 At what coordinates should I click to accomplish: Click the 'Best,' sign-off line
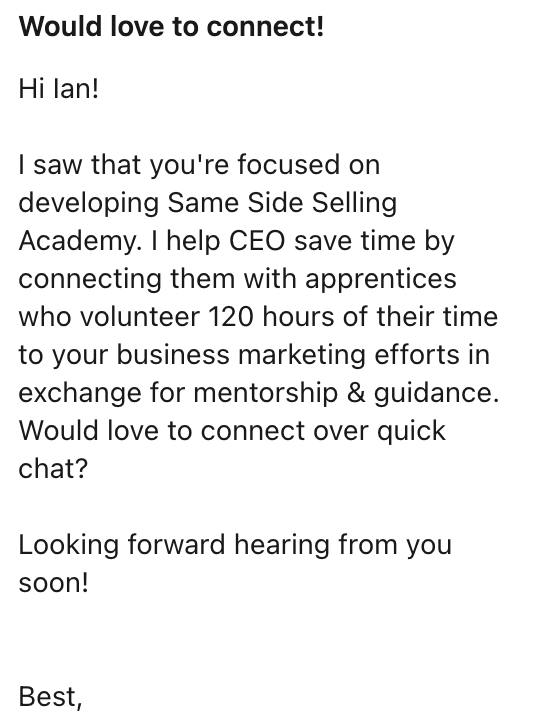click(50, 698)
